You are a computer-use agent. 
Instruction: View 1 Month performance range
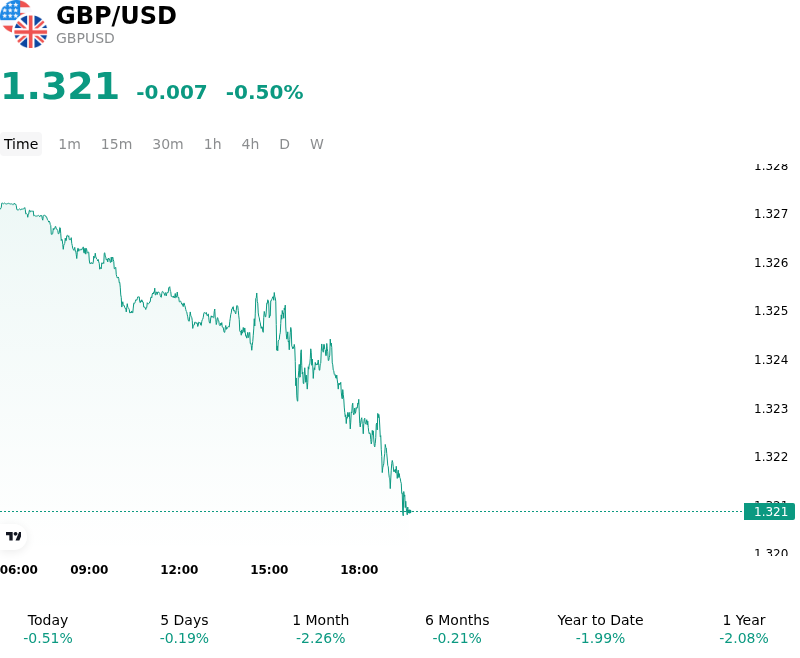click(320, 628)
